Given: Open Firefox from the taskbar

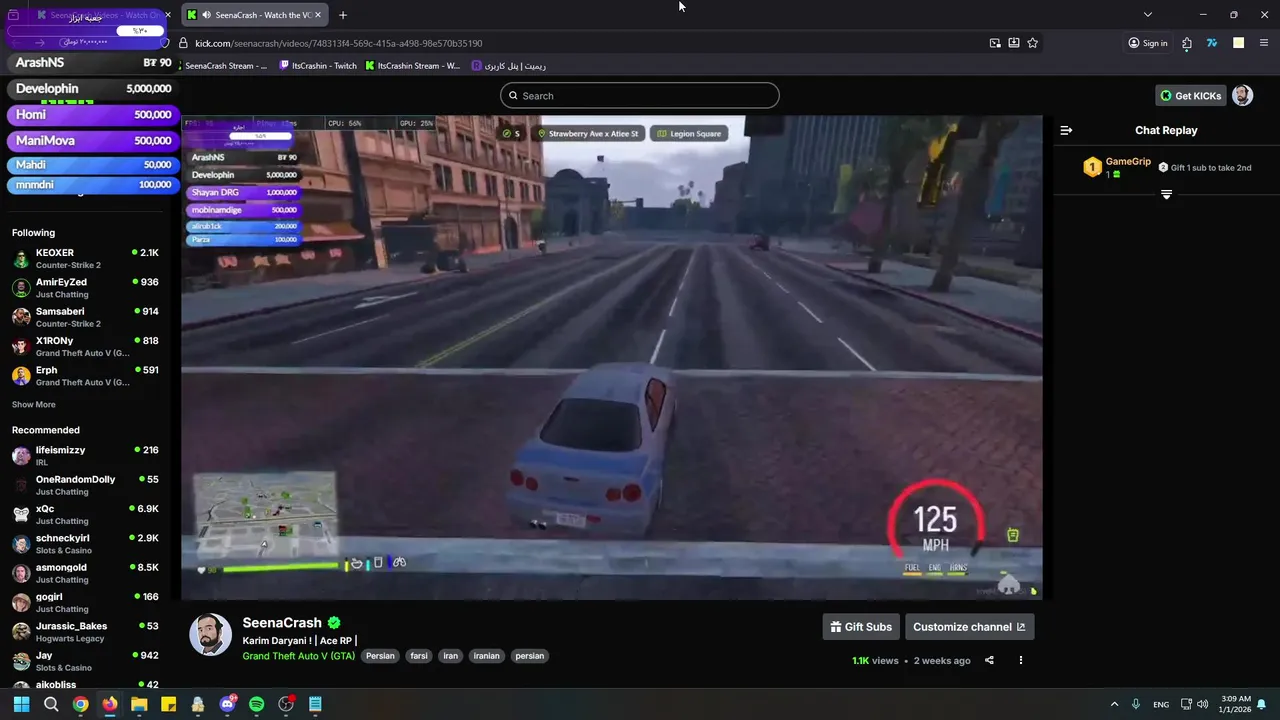Looking at the screenshot, I should coord(109,704).
